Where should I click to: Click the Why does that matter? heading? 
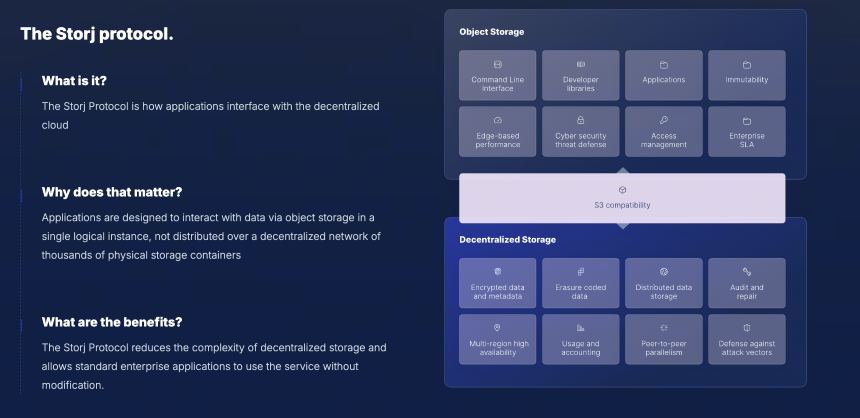[x=112, y=193]
